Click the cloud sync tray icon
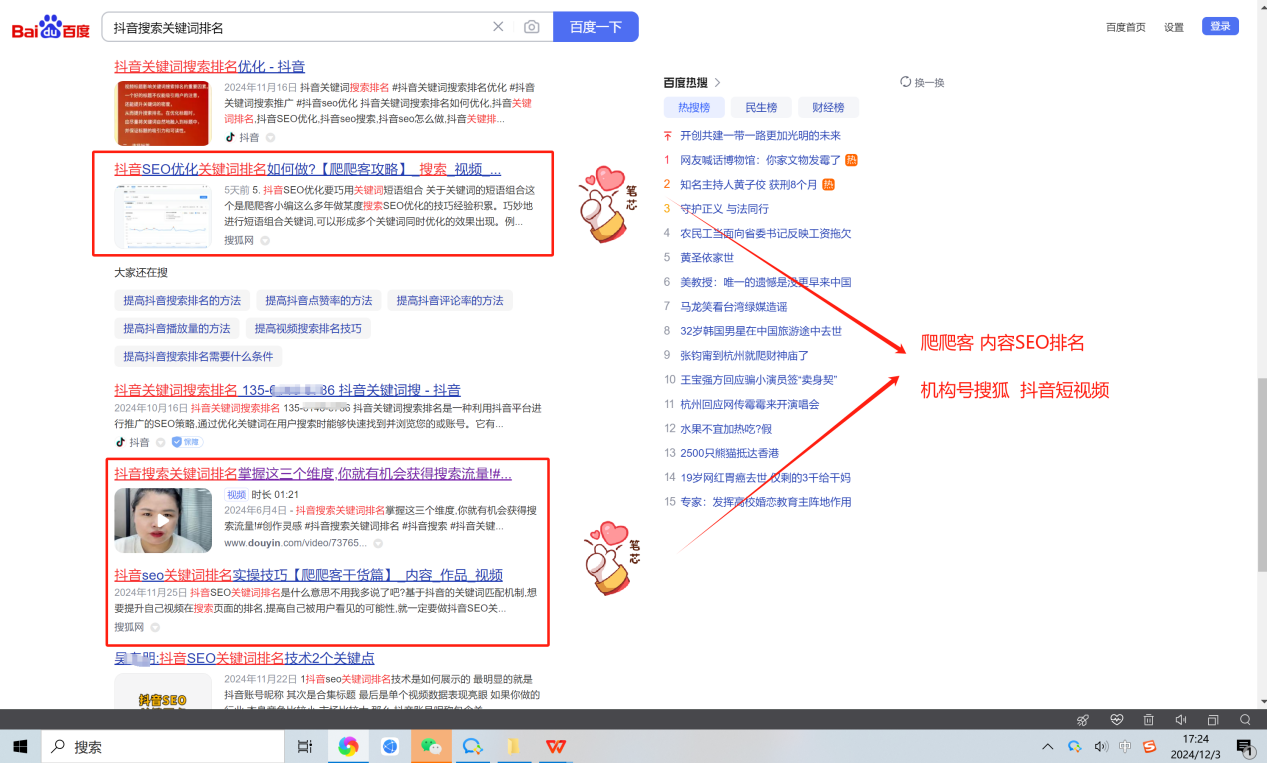Viewport: 1267px width, 763px height. tap(1075, 746)
